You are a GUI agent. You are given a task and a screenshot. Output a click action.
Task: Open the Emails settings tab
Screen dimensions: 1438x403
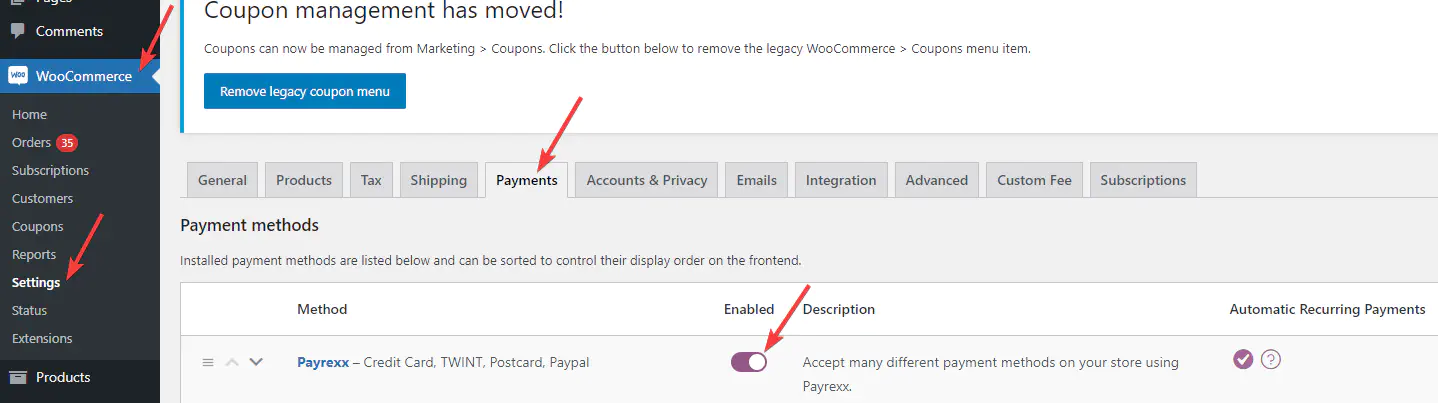tap(756, 180)
